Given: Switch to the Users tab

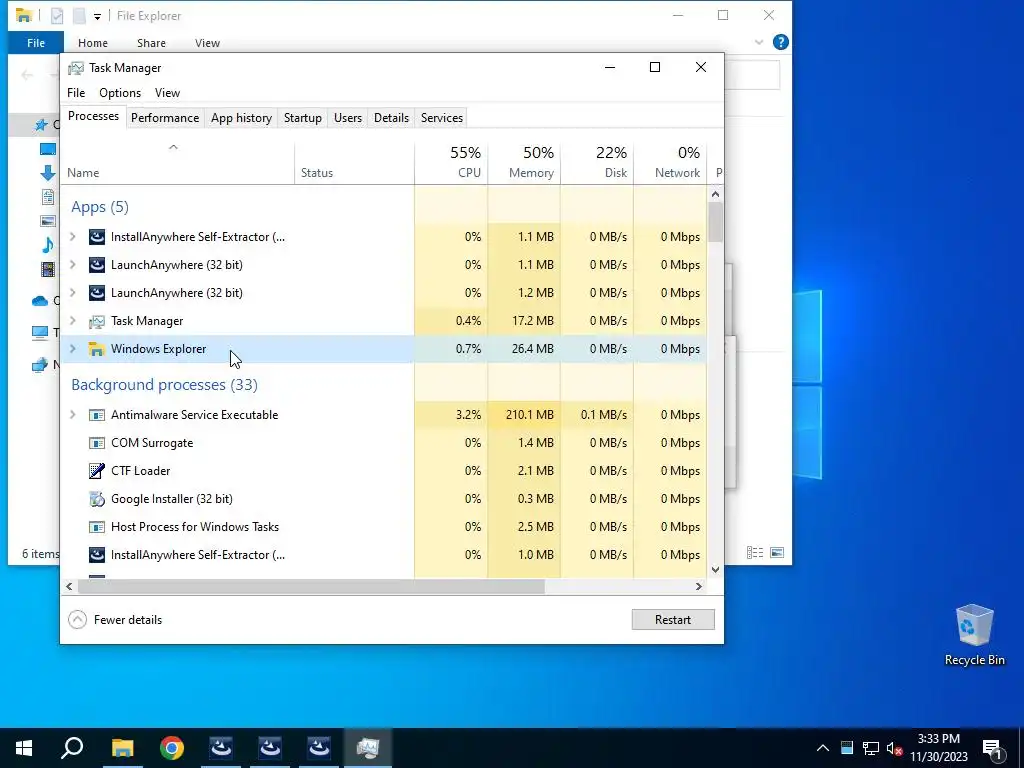Looking at the screenshot, I should [x=347, y=118].
